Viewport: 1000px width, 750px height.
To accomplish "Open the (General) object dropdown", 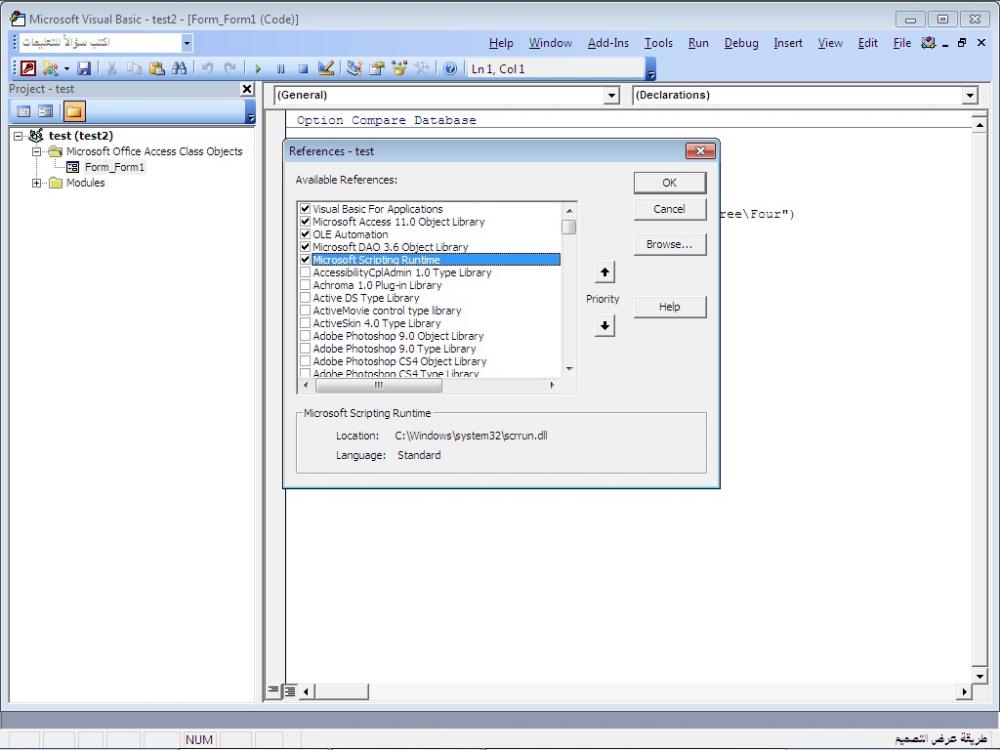I will [612, 95].
